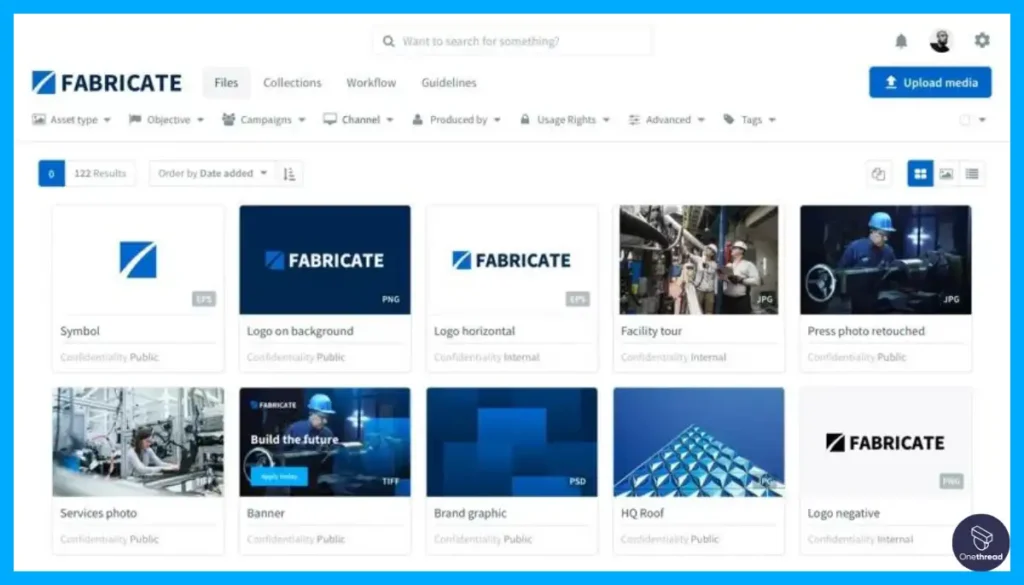Click the Usage Rights lock icon
The width and height of the screenshot is (1024, 585).
(x=524, y=119)
